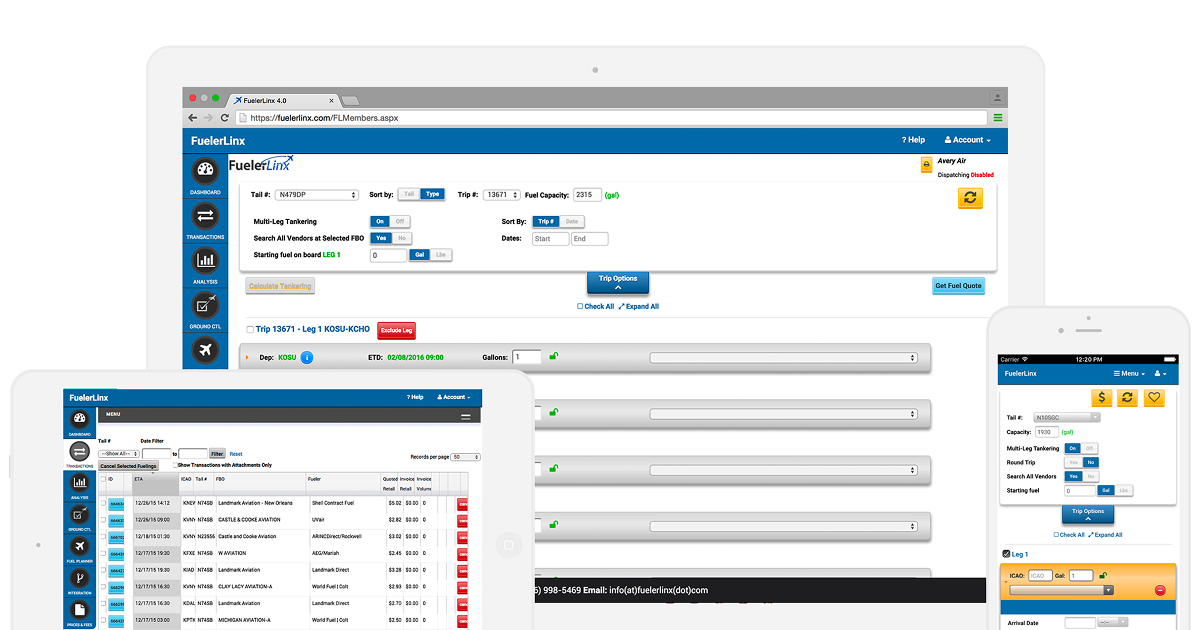Open the Account menu on the laptop
The width and height of the screenshot is (1200, 630).
(x=966, y=140)
